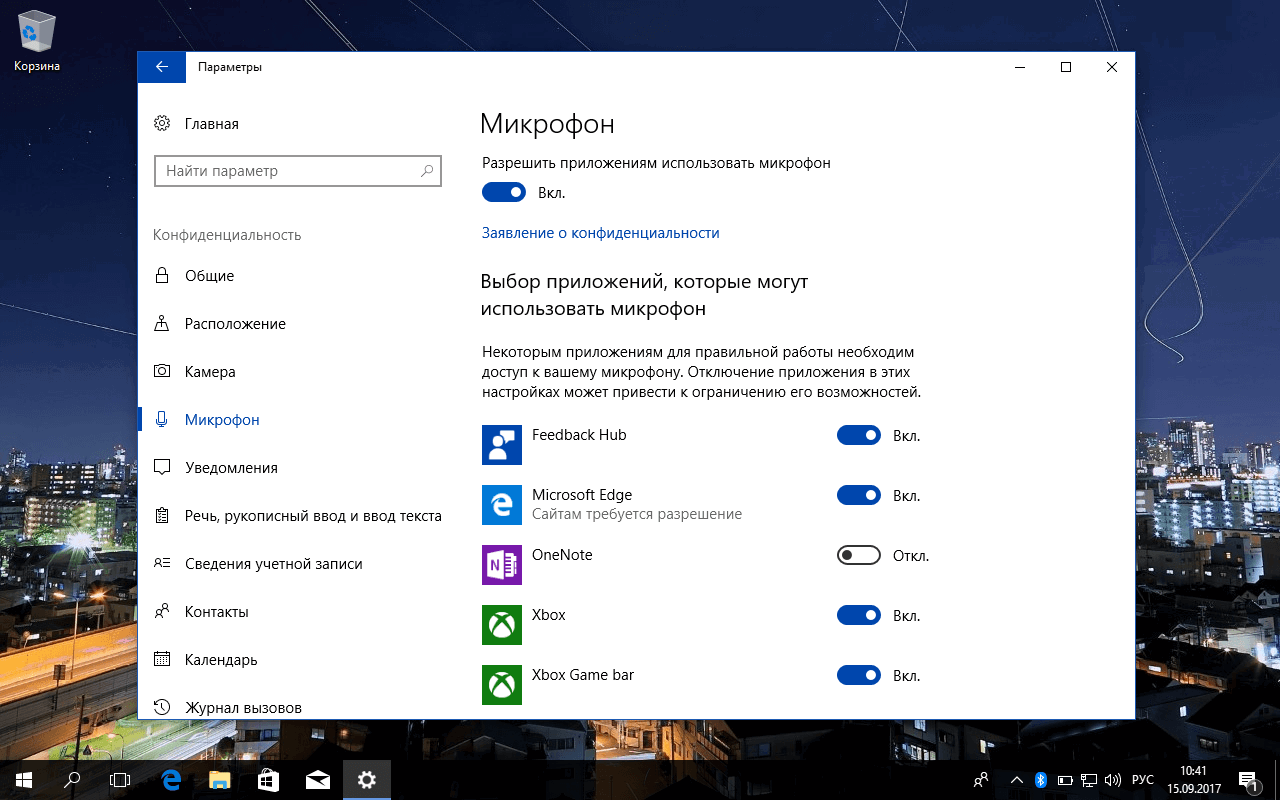This screenshot has width=1280, height=800.
Task: Turn off microphone for Microsoft Edge
Action: (859, 495)
